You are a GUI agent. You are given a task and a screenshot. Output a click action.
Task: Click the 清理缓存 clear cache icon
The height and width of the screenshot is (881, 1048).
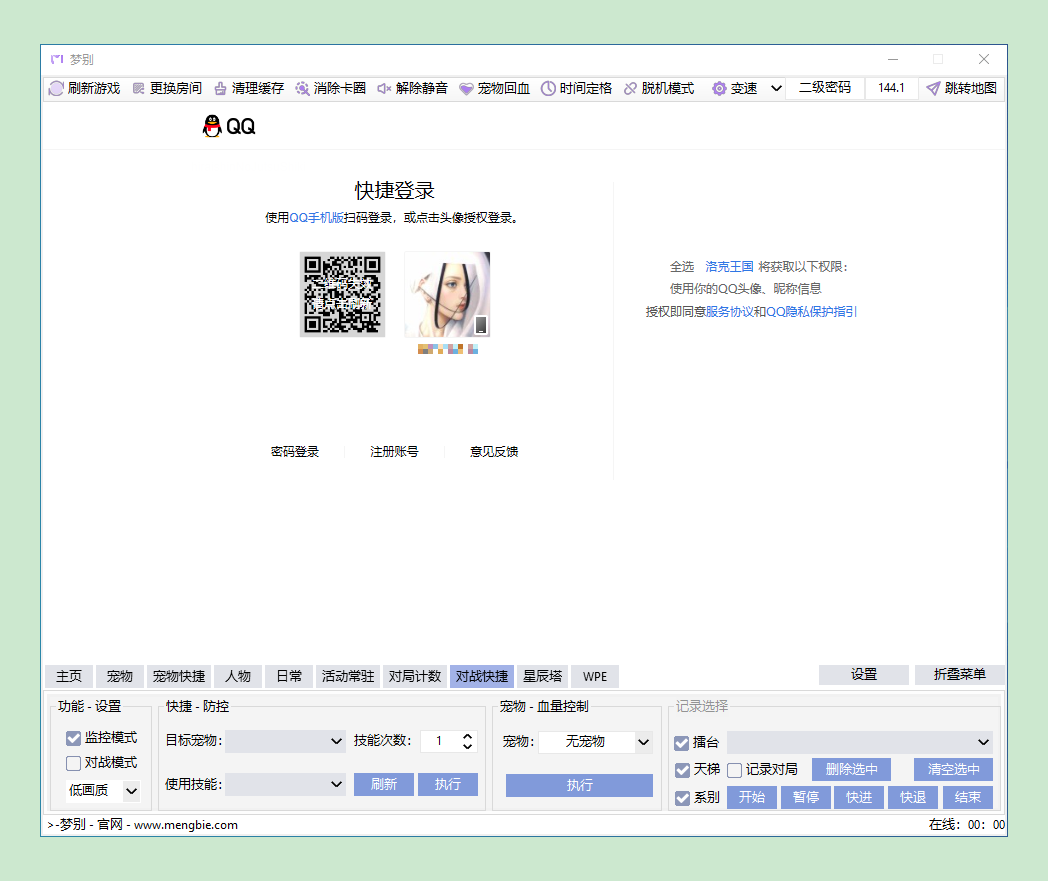pos(220,89)
